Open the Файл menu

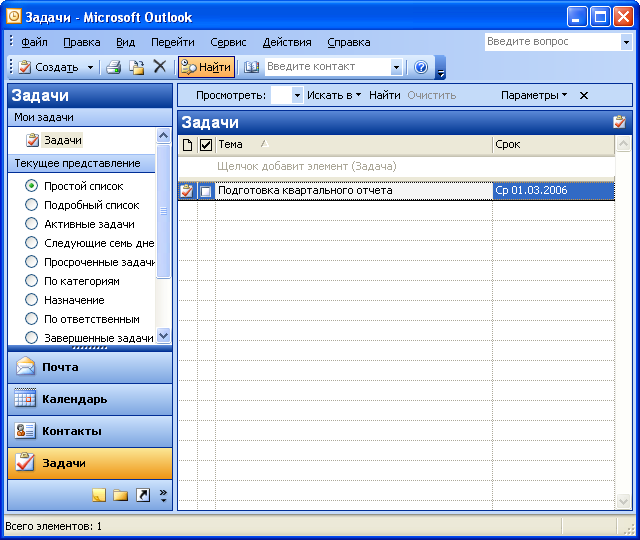[34, 42]
